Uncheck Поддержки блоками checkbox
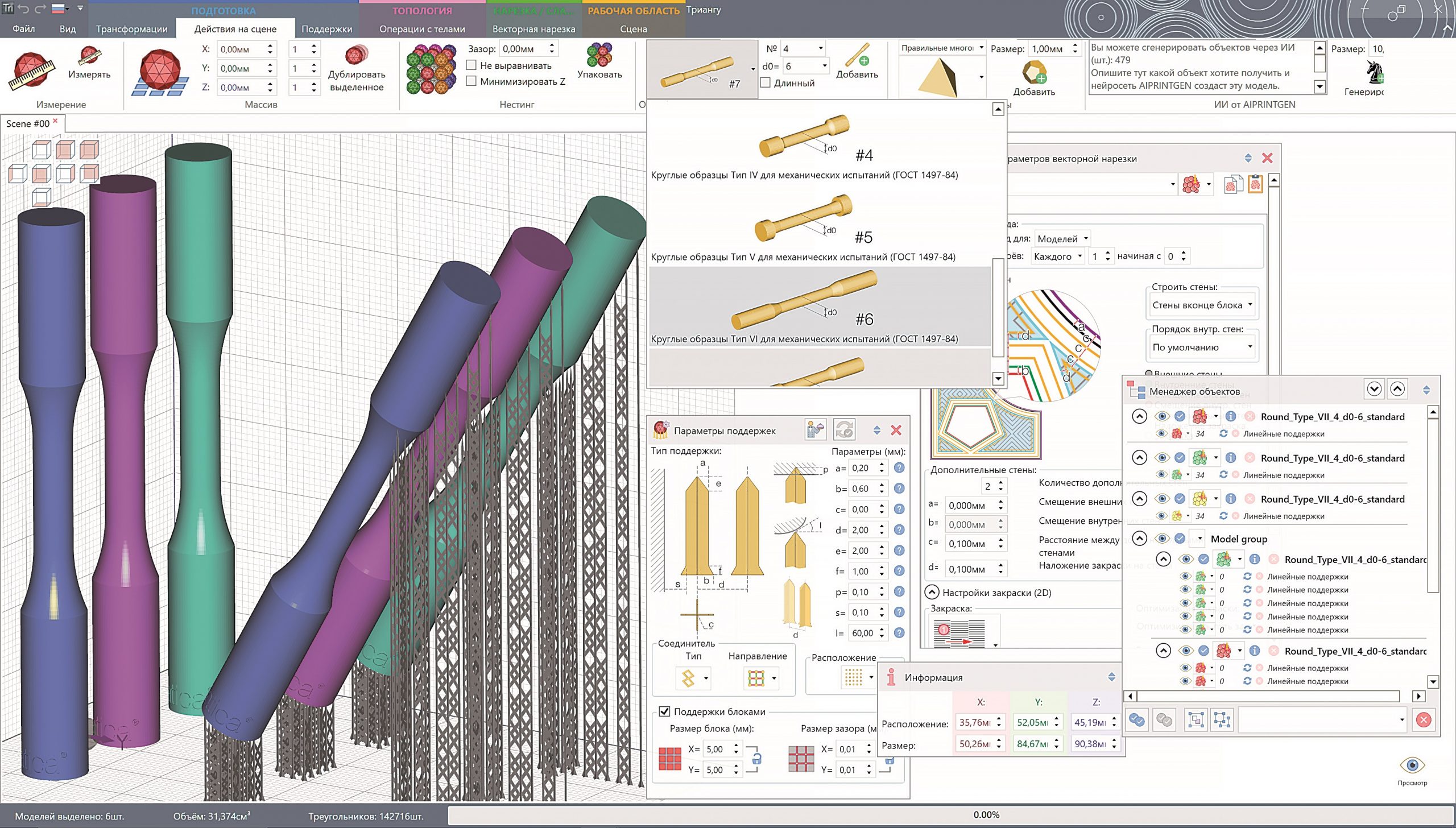 point(664,711)
